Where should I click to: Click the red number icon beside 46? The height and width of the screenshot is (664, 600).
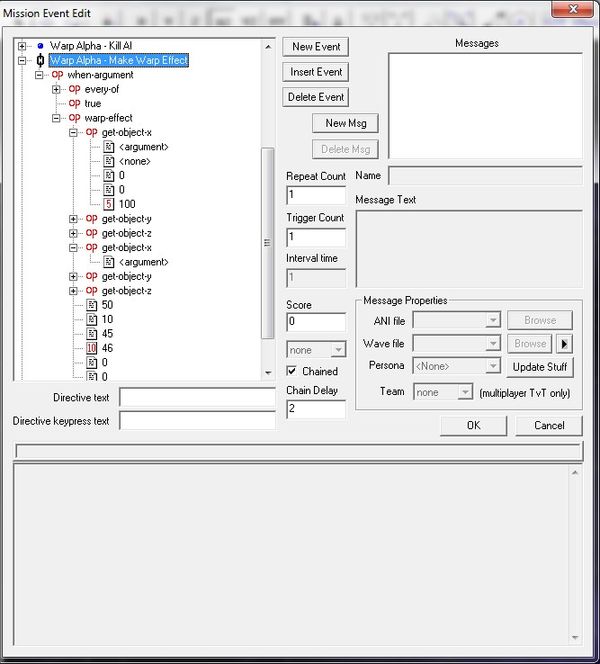[x=92, y=348]
